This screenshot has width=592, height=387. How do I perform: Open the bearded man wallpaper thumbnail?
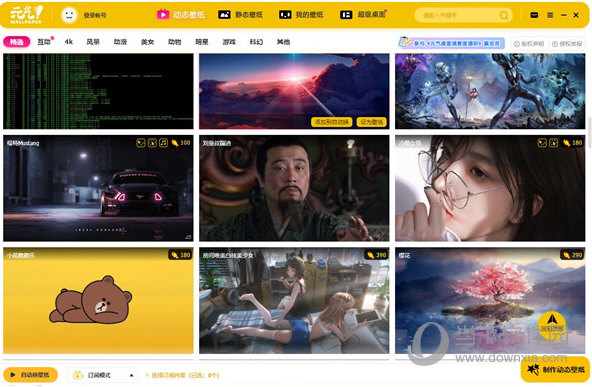click(x=294, y=188)
